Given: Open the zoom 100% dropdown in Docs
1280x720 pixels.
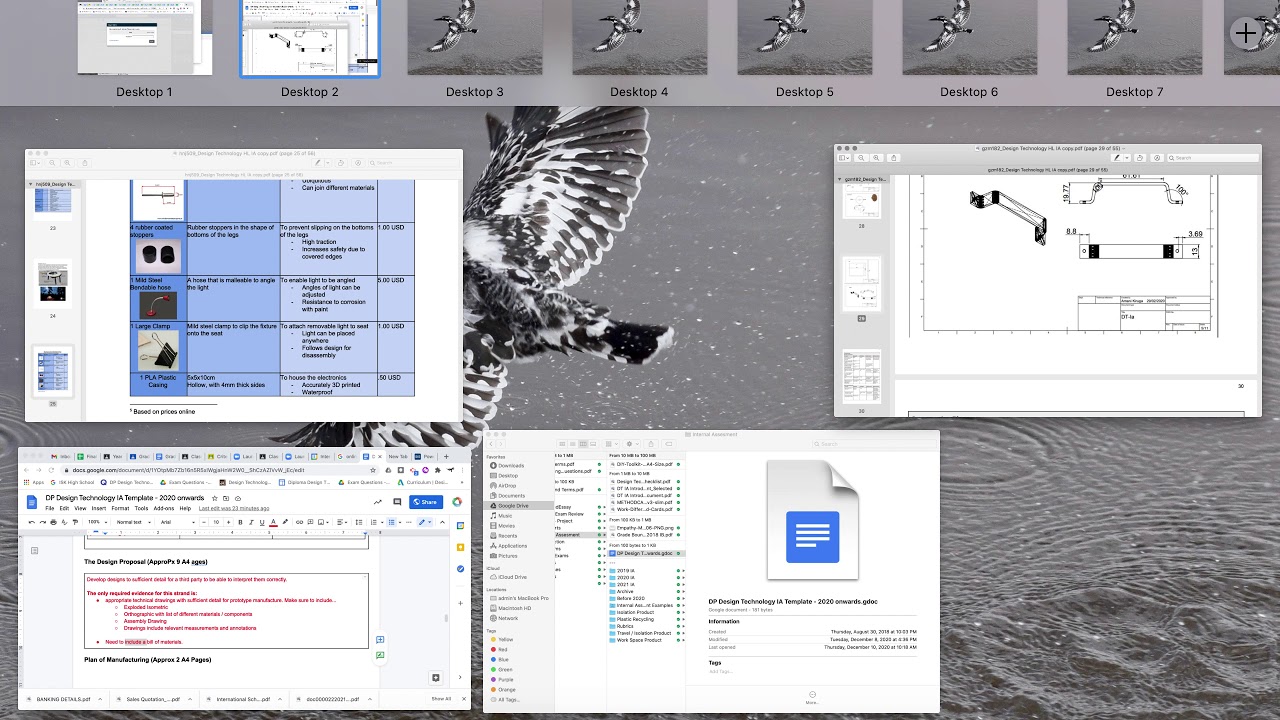Looking at the screenshot, I should [97, 522].
